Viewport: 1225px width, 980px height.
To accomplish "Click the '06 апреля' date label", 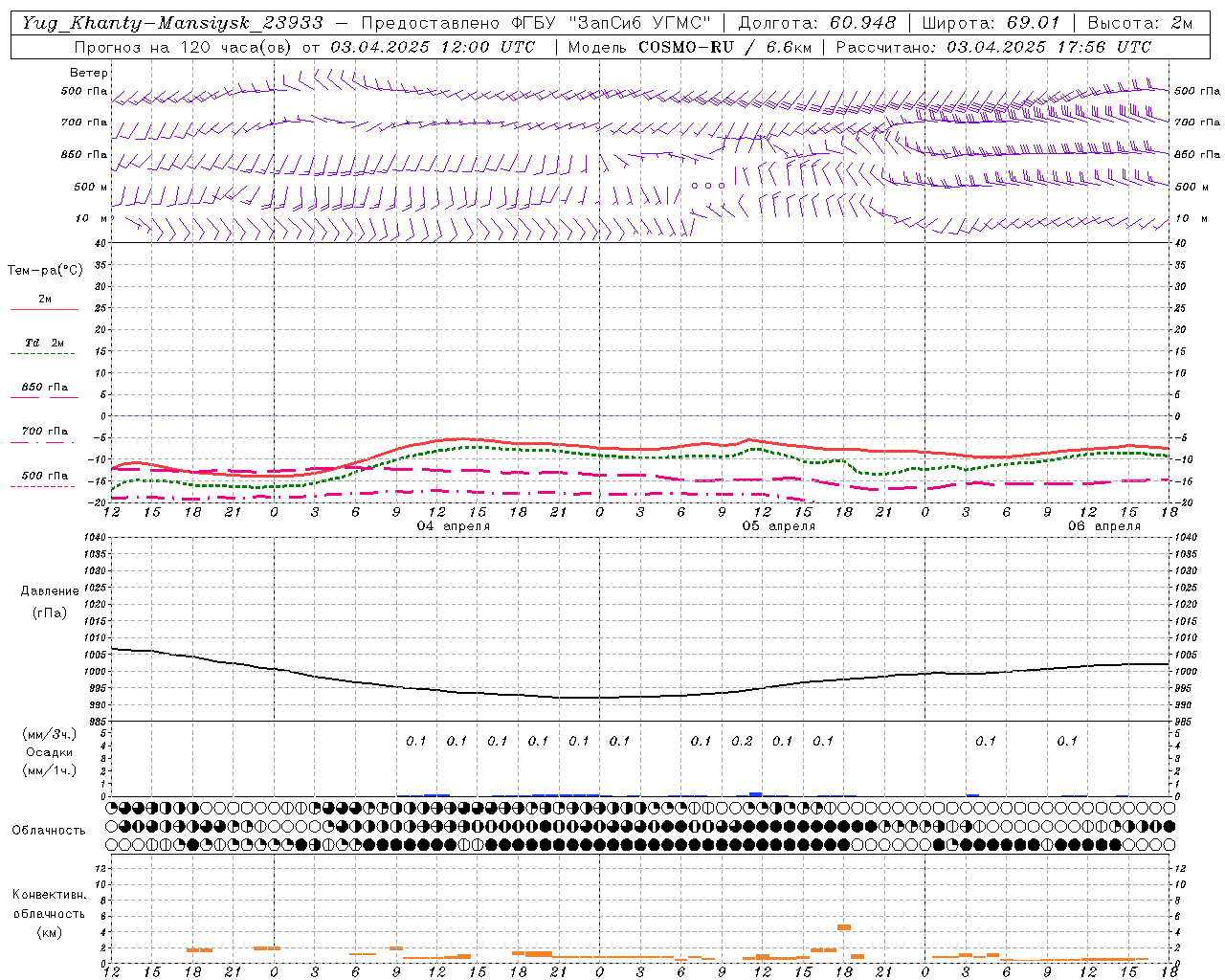I will point(1104,526).
